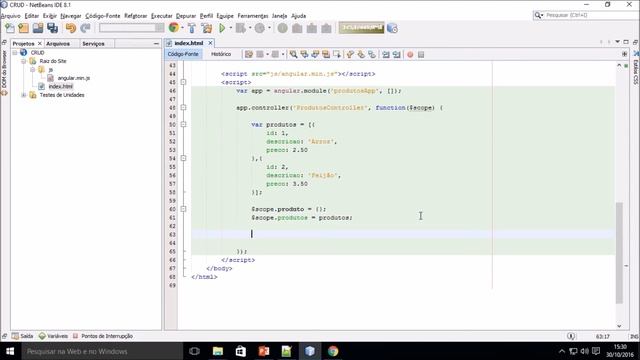Toggle Bookmark on current line
This screenshot has width=640, height=360.
click(x=372, y=54)
